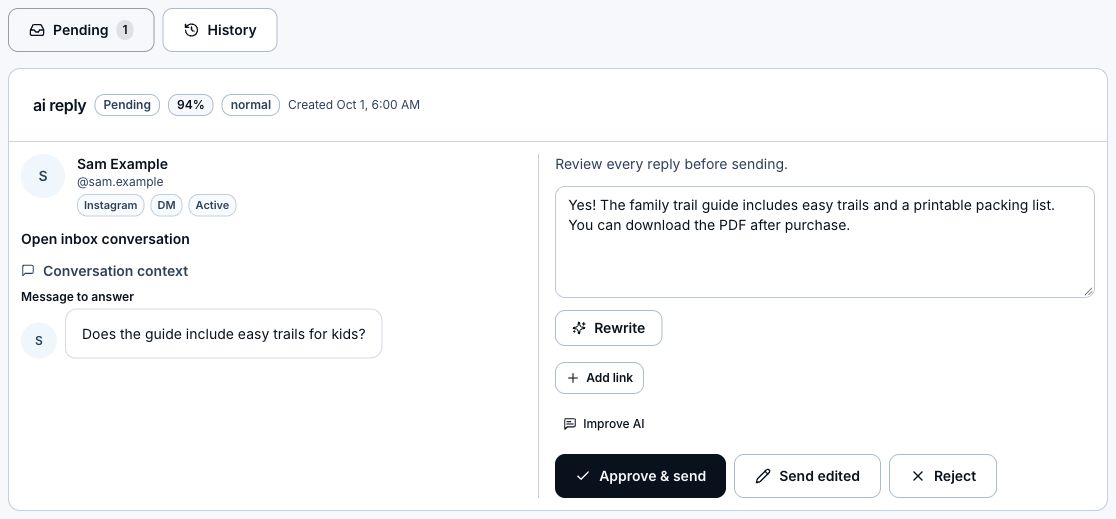This screenshot has width=1116, height=519.
Task: Open inbox conversation link
Action: 105,239
